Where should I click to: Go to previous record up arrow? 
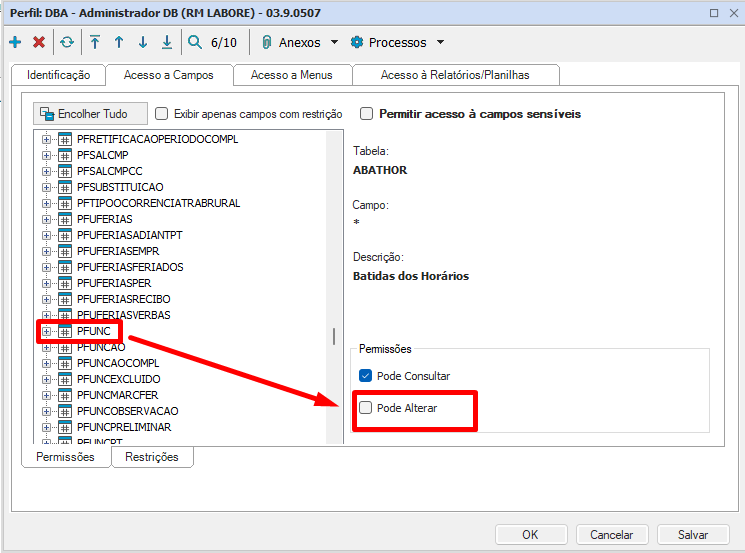[x=119, y=42]
